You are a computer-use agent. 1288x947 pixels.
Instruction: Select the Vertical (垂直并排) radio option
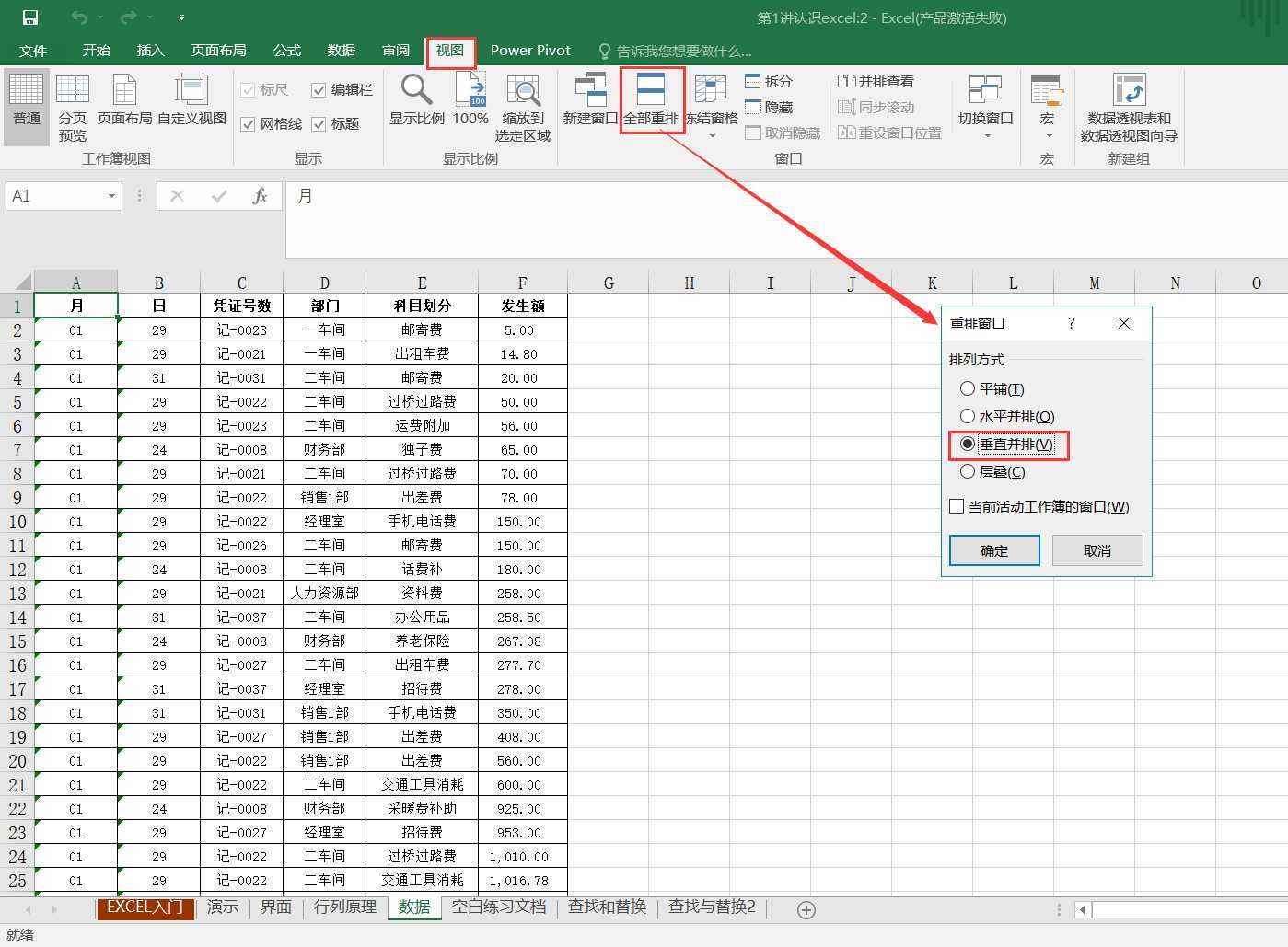[x=968, y=444]
